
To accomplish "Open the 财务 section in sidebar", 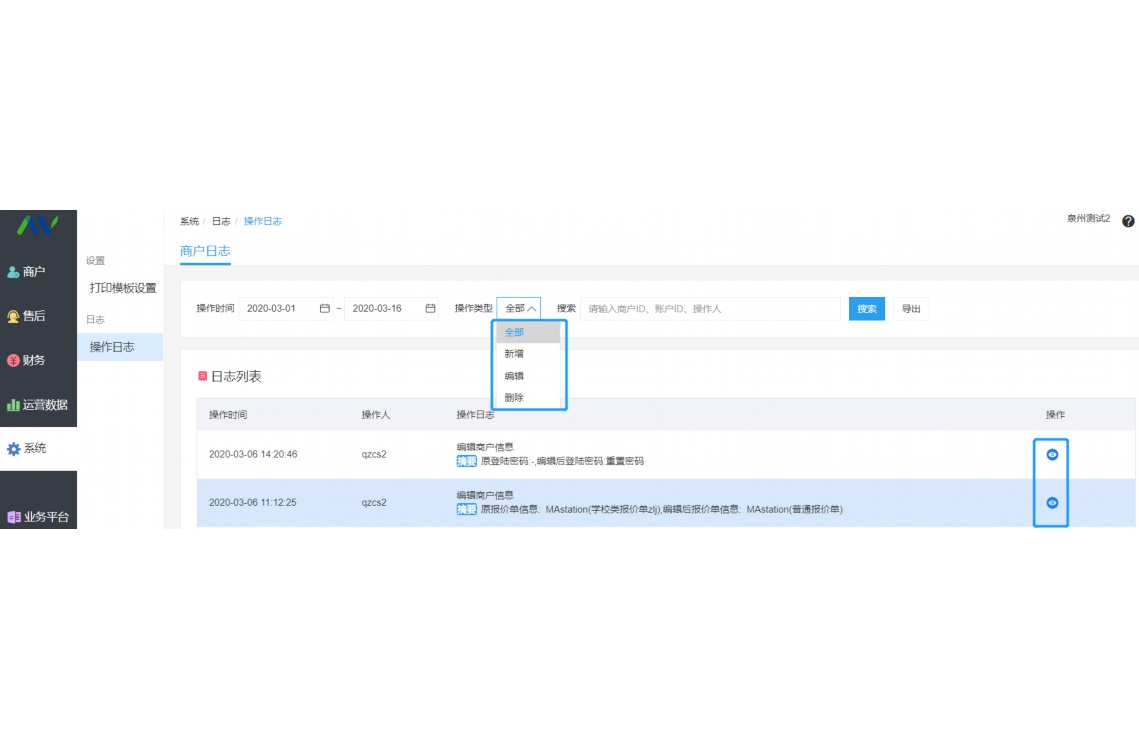I will [27, 360].
